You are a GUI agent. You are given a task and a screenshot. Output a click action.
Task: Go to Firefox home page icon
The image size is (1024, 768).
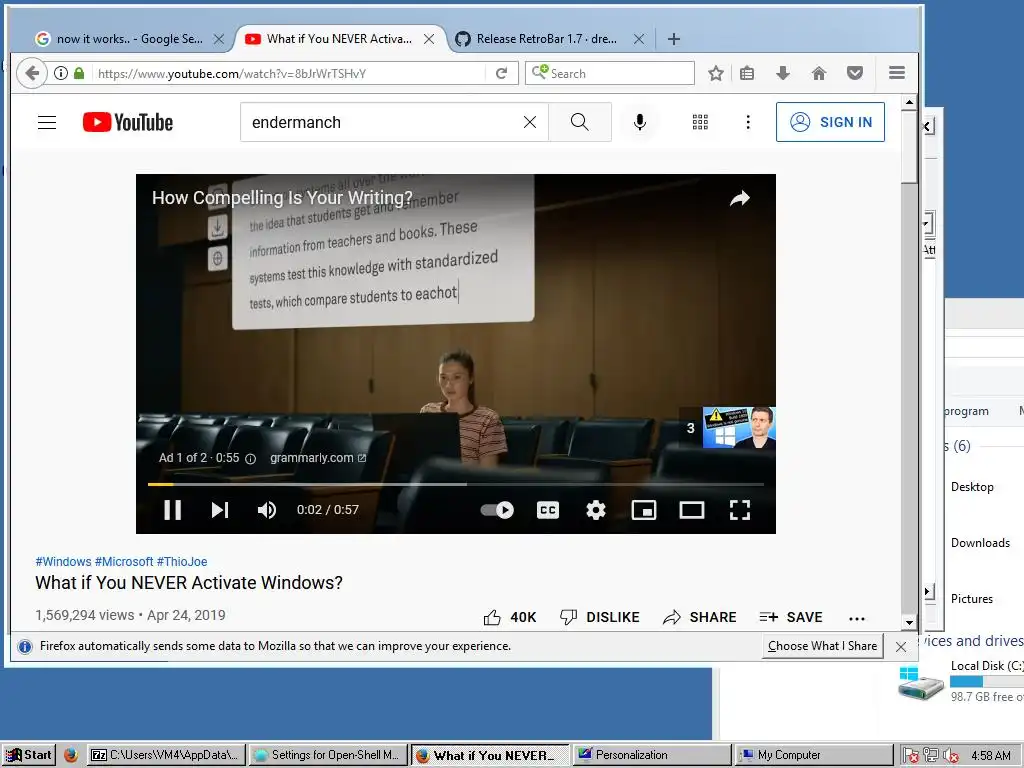coord(819,73)
